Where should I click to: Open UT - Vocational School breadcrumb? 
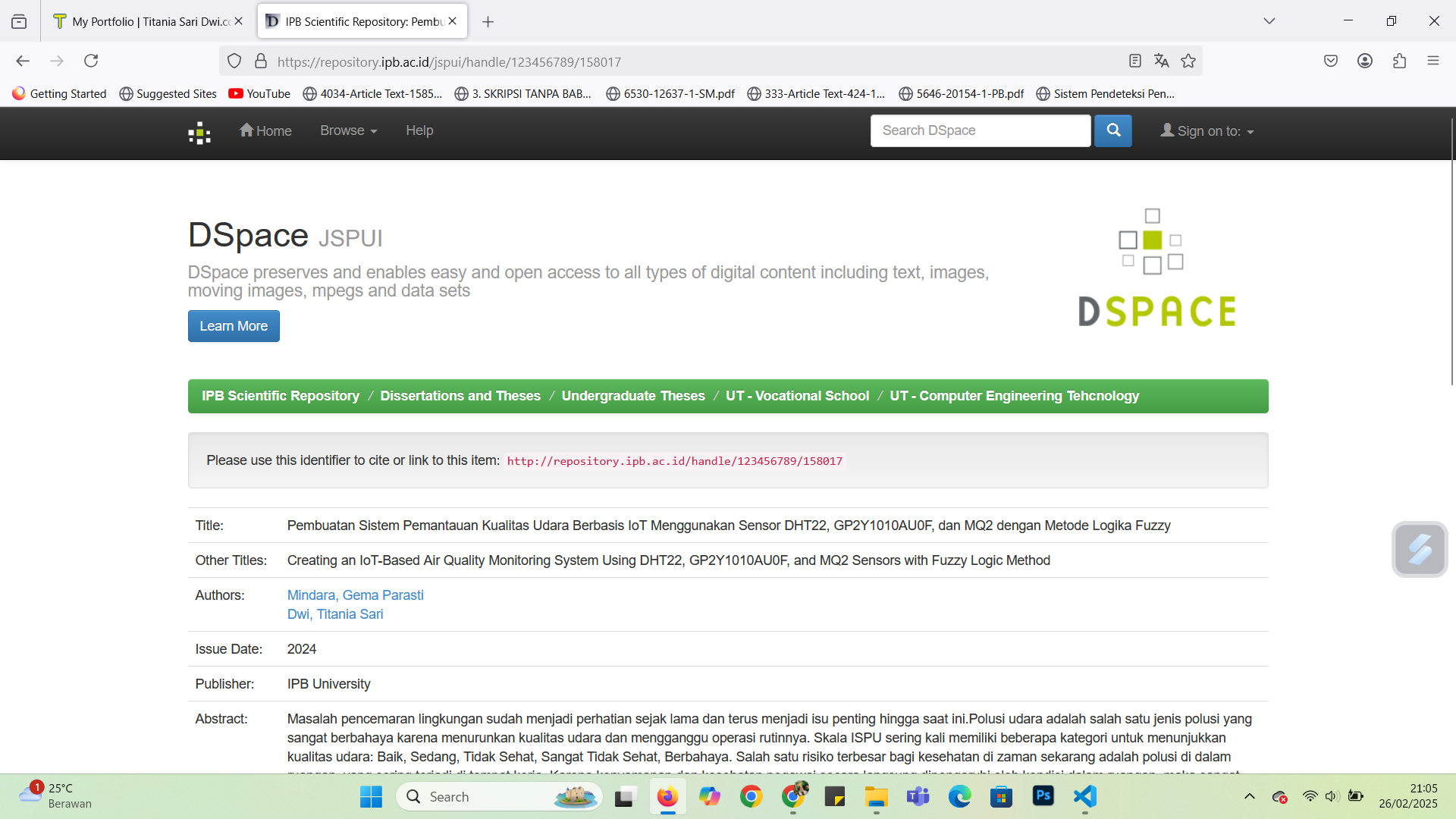[797, 396]
